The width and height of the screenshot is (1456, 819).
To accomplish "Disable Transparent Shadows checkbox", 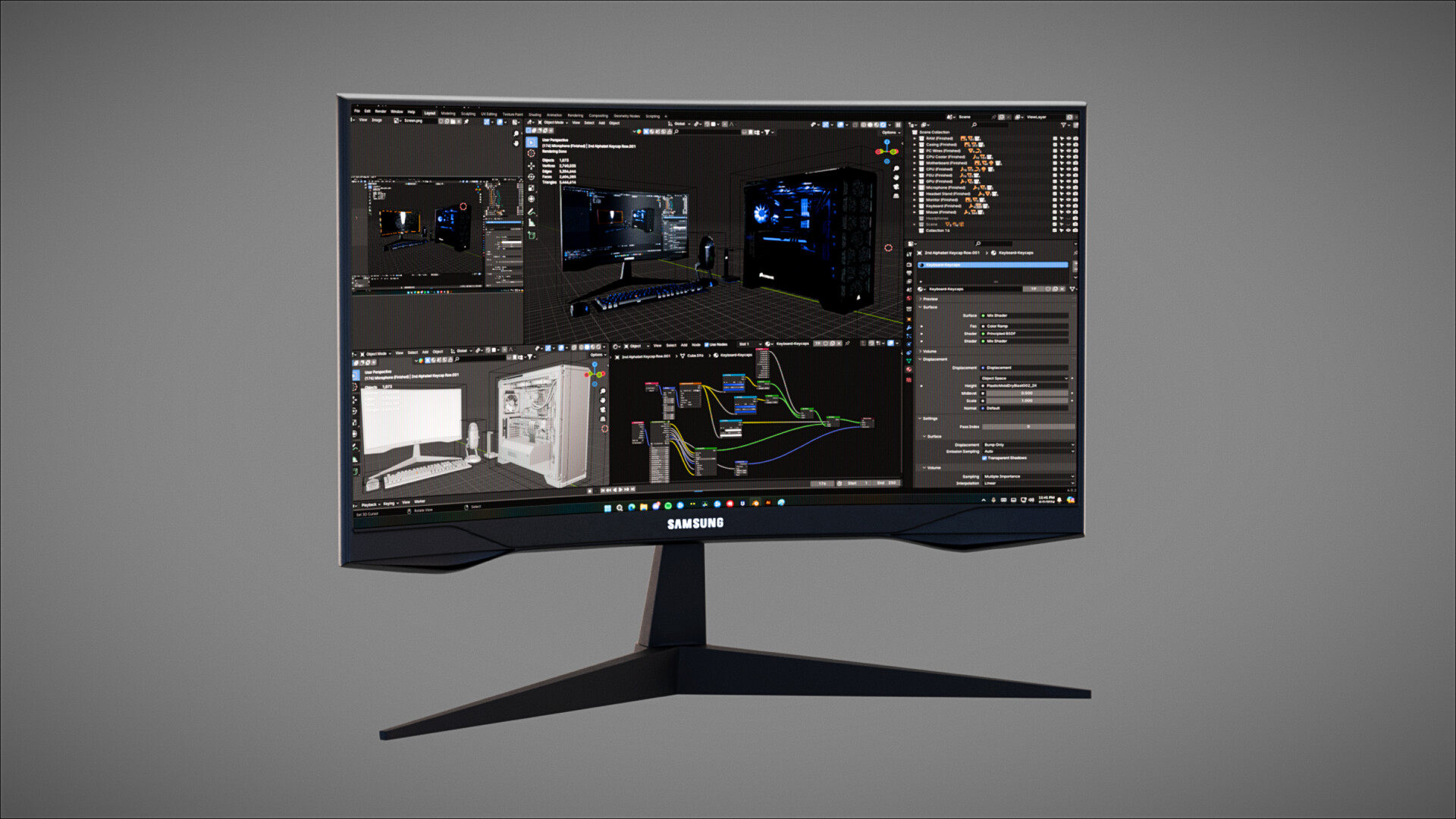I will coord(984,457).
